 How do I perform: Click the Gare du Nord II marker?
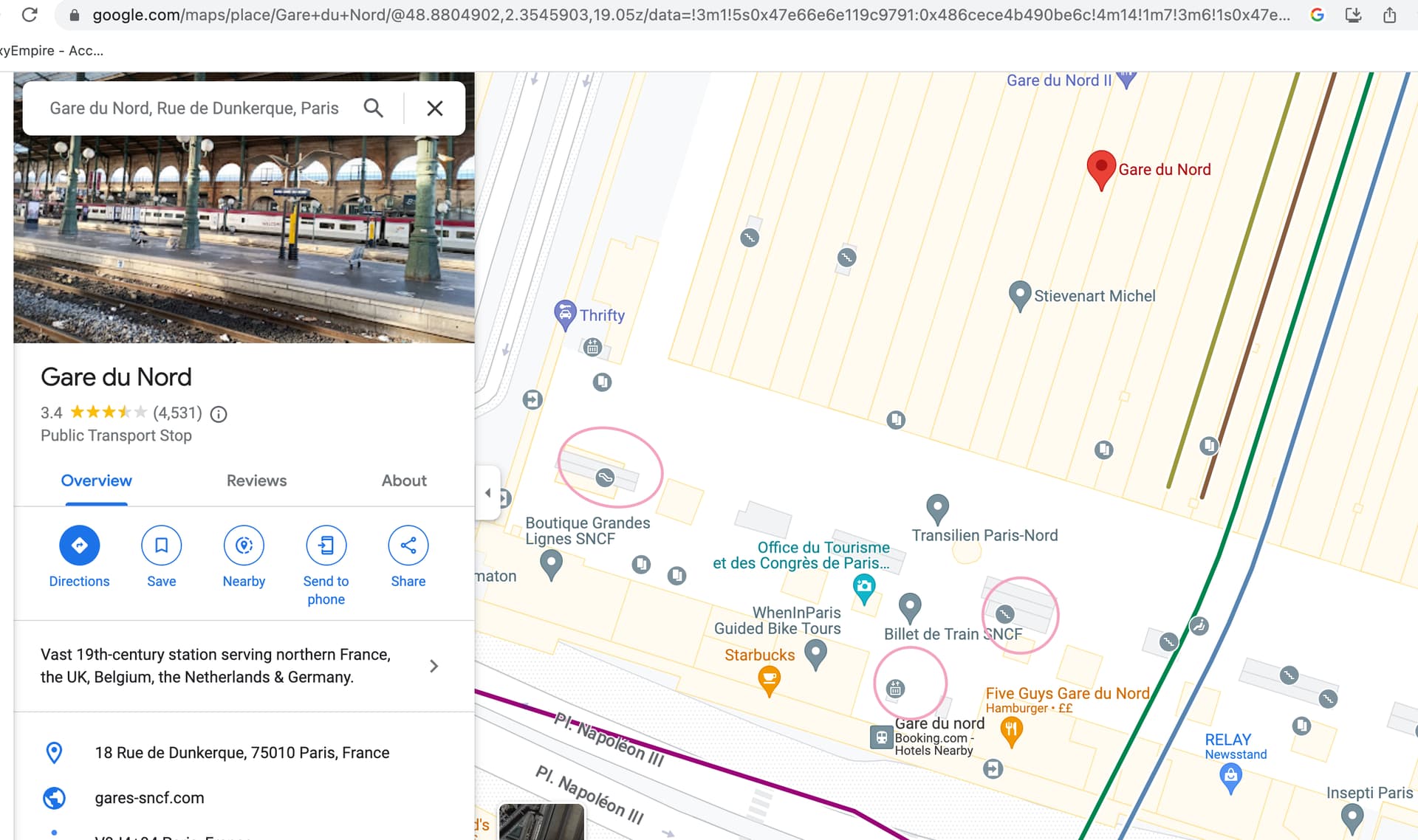(x=1126, y=80)
